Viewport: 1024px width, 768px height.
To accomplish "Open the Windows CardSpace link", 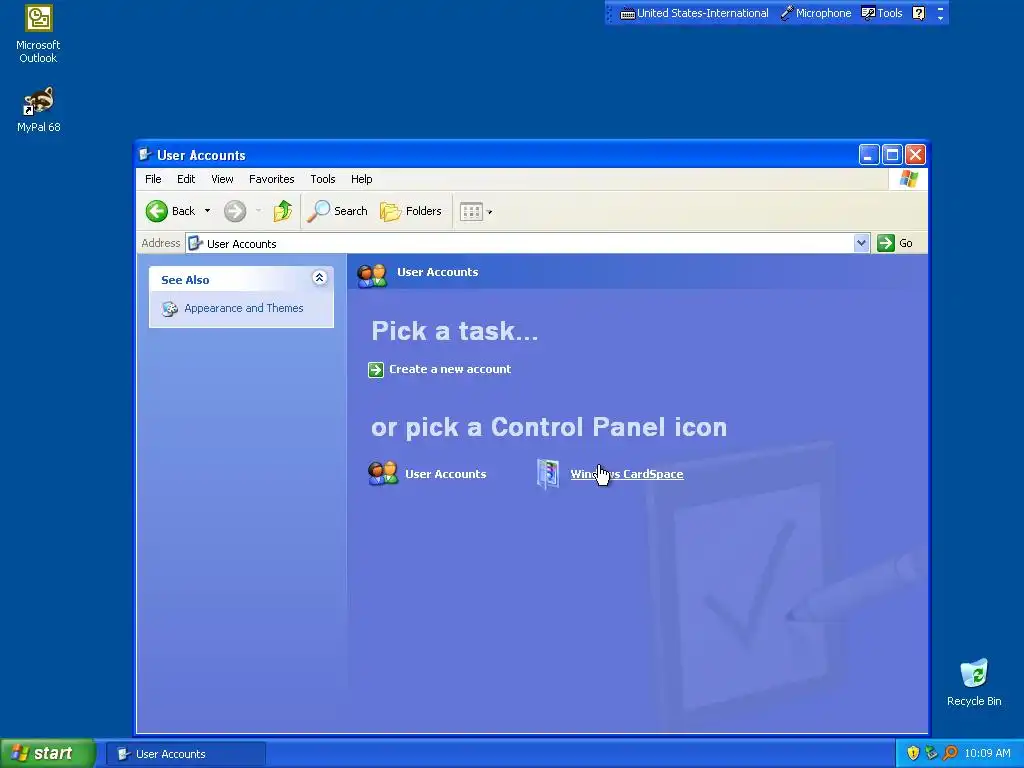I will [x=627, y=474].
